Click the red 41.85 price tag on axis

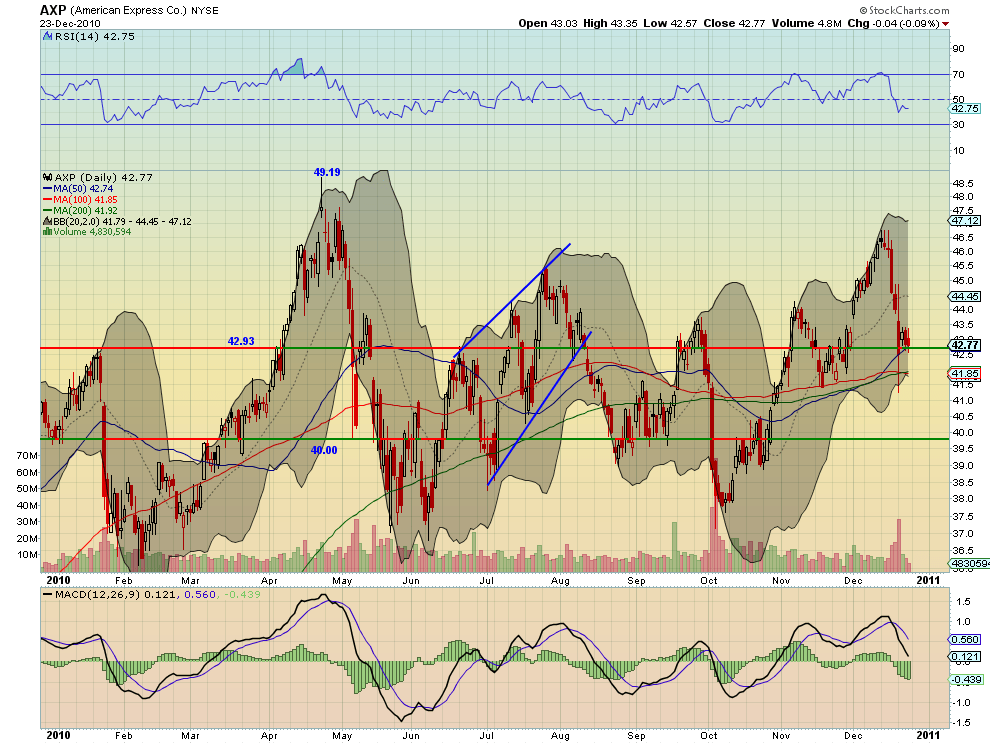tap(965, 373)
